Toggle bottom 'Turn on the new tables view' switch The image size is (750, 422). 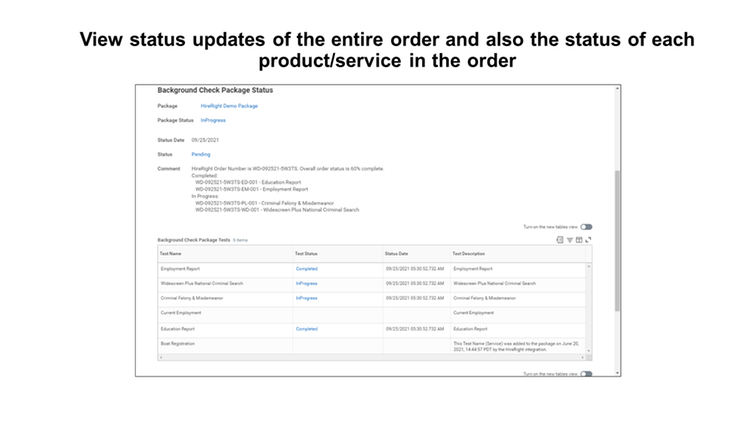586,374
